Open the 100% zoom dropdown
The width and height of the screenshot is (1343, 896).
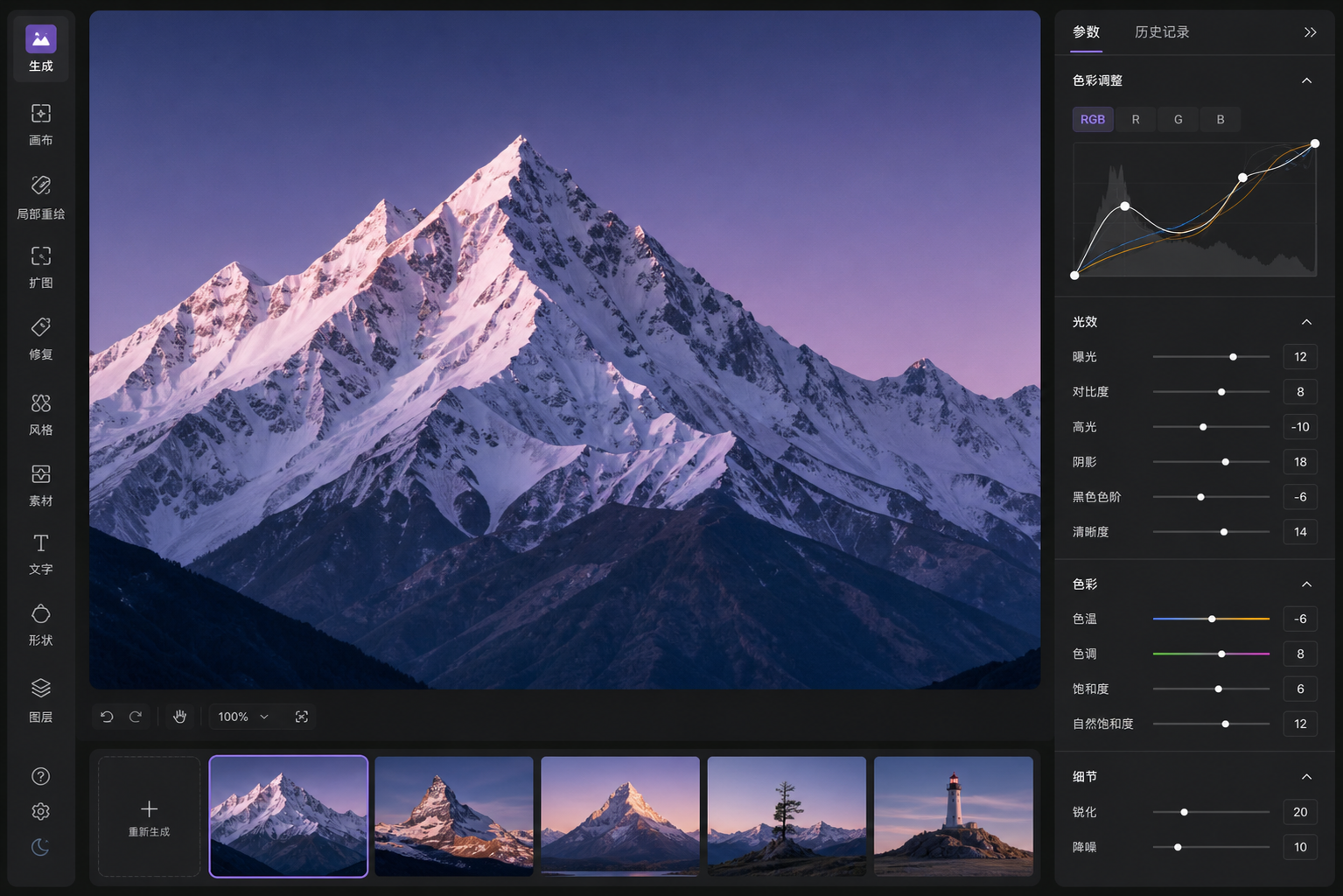click(243, 717)
